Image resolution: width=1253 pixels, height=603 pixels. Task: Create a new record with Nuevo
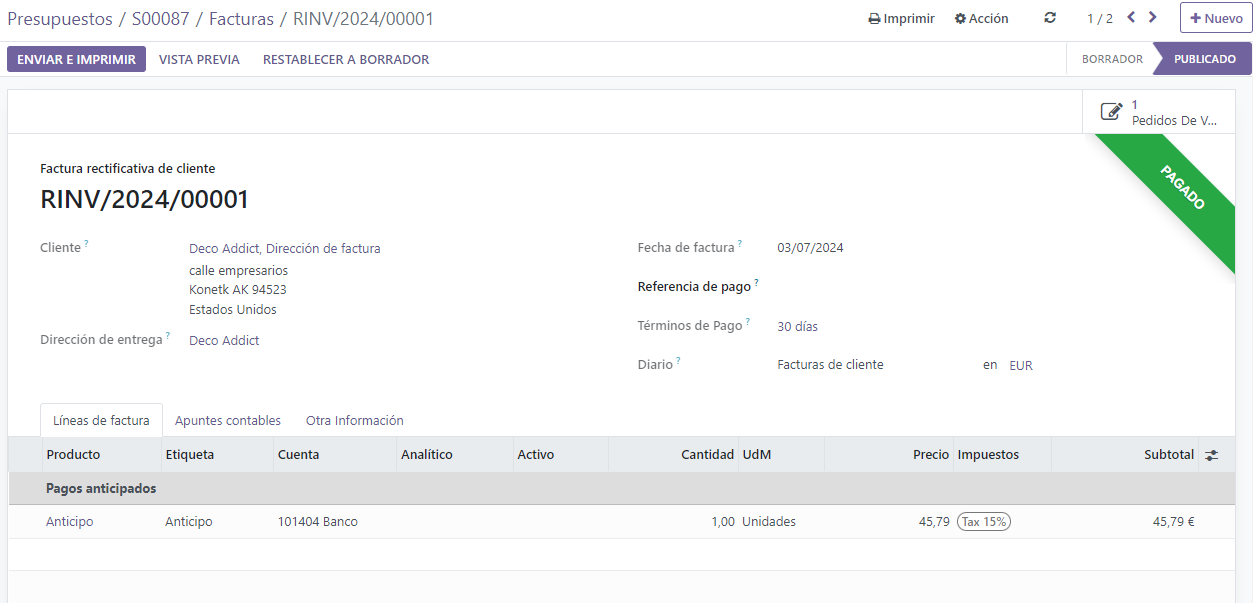pyautogui.click(x=1215, y=19)
